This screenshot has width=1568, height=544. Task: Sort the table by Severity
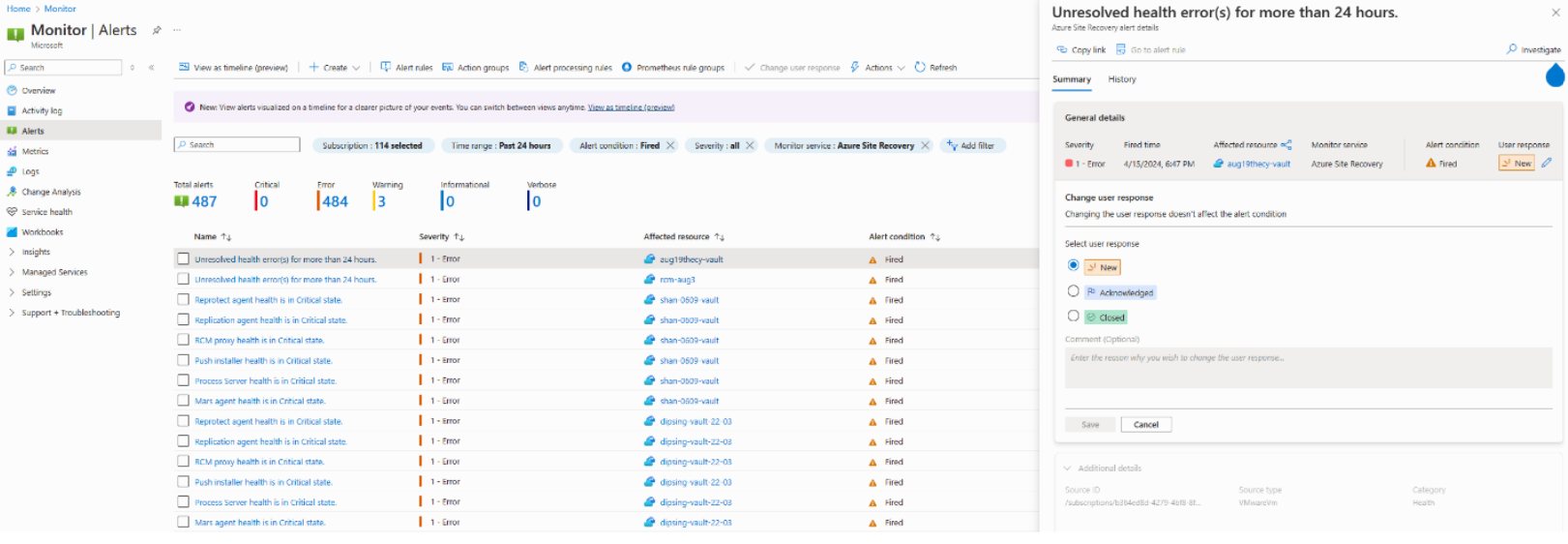click(442, 237)
